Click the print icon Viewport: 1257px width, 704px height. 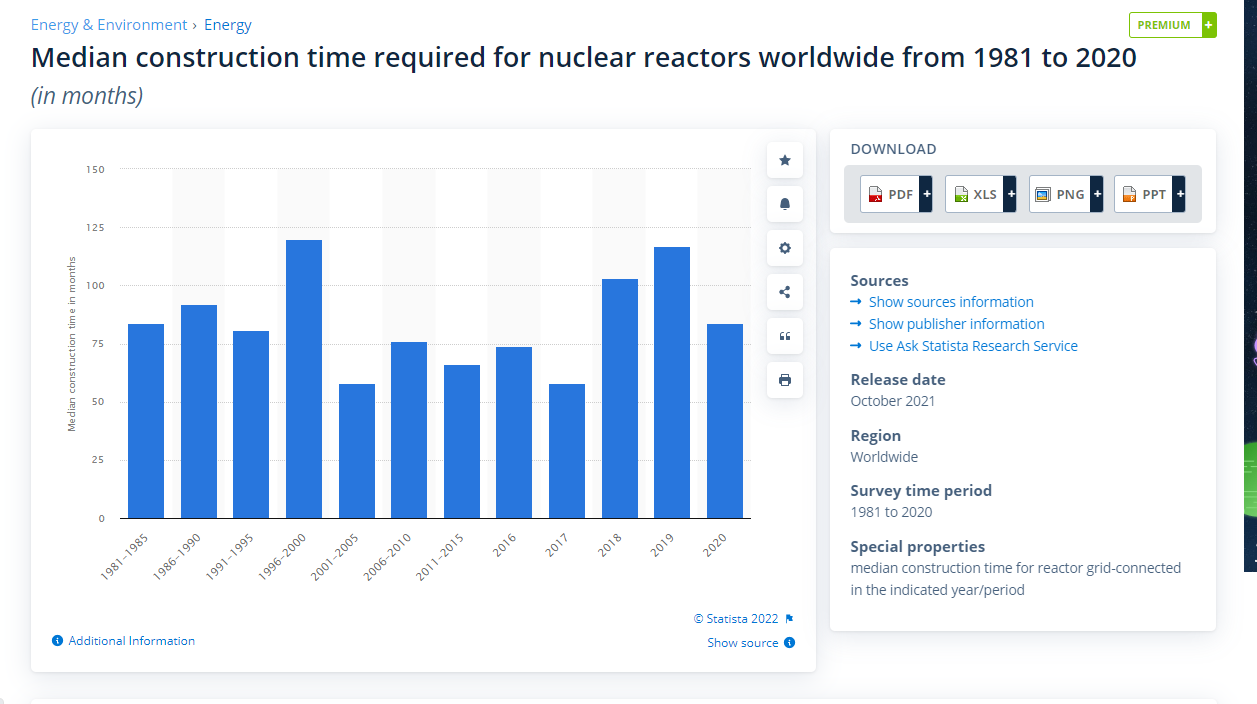784,380
